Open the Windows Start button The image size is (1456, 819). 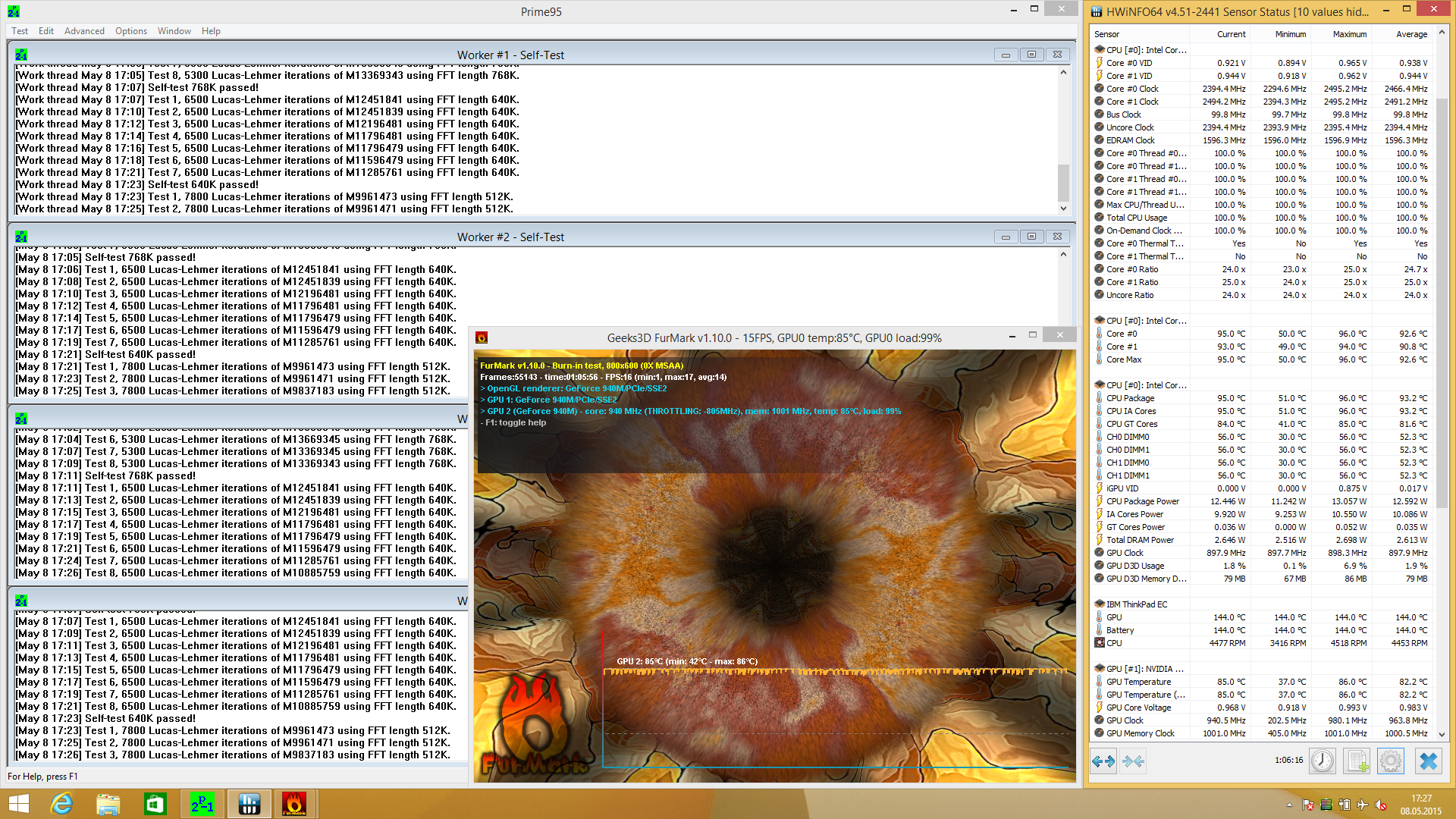[19, 804]
